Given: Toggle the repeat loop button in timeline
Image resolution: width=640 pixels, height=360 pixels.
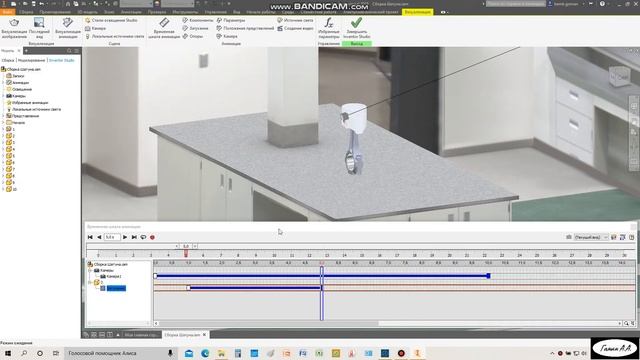Looking at the screenshot, I should pyautogui.click(x=143, y=237).
